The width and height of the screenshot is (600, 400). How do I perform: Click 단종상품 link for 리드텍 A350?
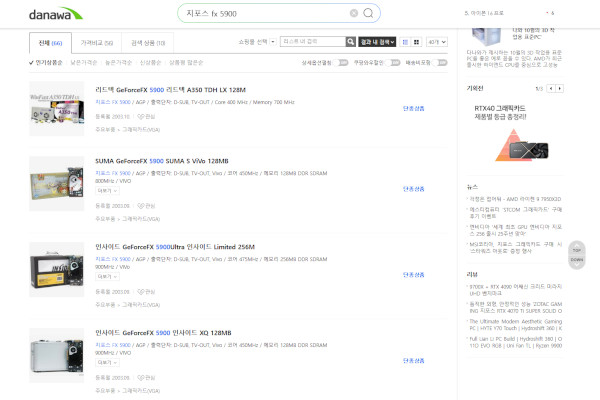(x=414, y=109)
